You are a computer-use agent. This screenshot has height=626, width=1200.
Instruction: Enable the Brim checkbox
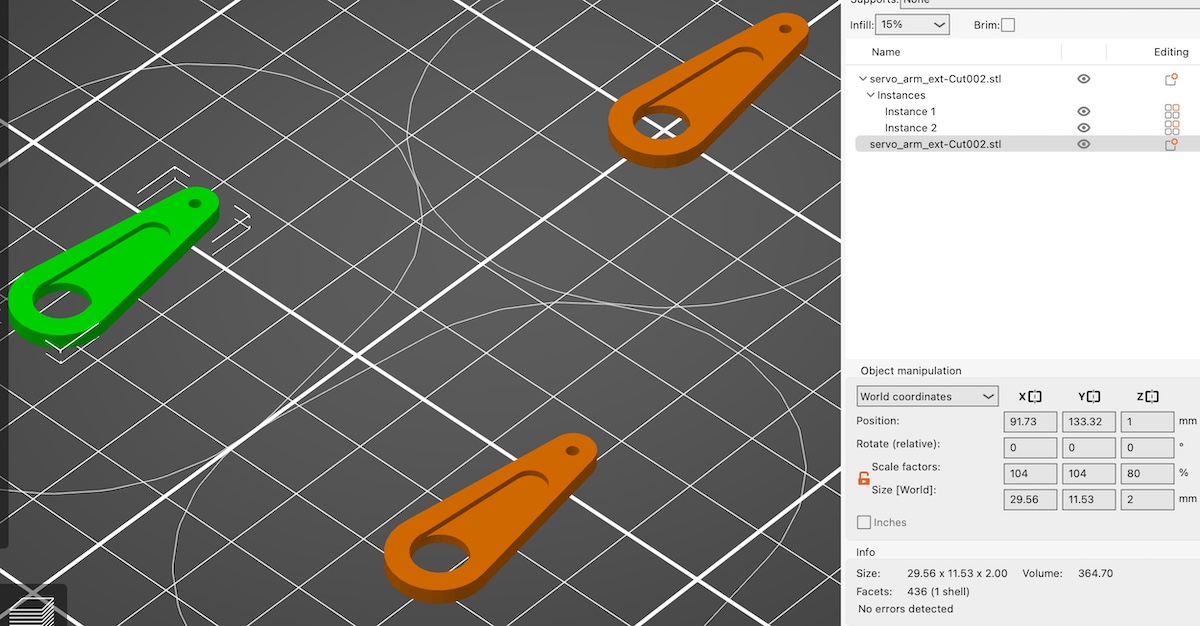click(x=1008, y=25)
